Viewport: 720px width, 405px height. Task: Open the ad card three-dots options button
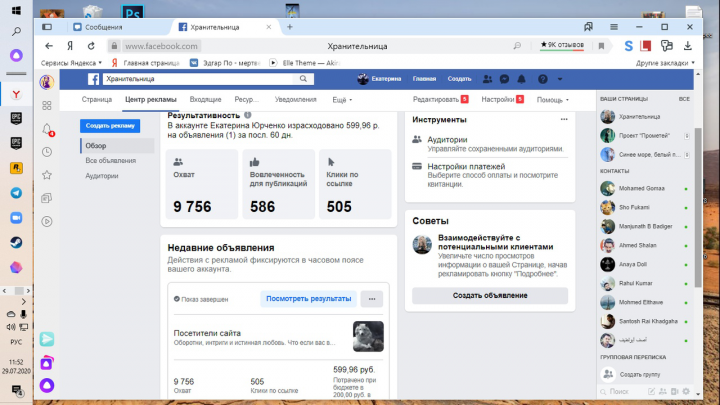(372, 299)
